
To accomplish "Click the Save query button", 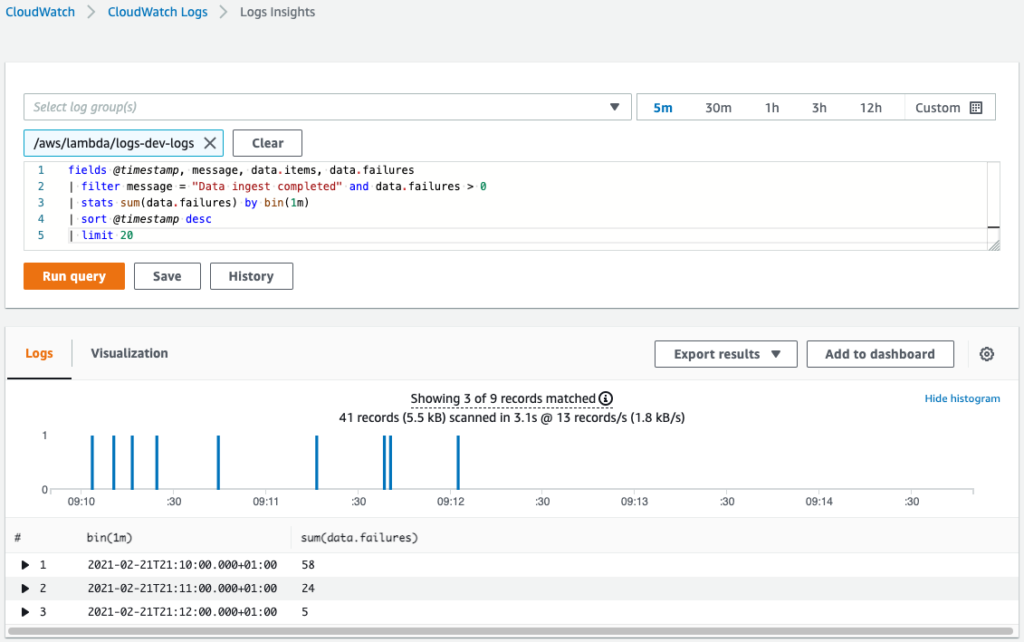I will point(167,276).
